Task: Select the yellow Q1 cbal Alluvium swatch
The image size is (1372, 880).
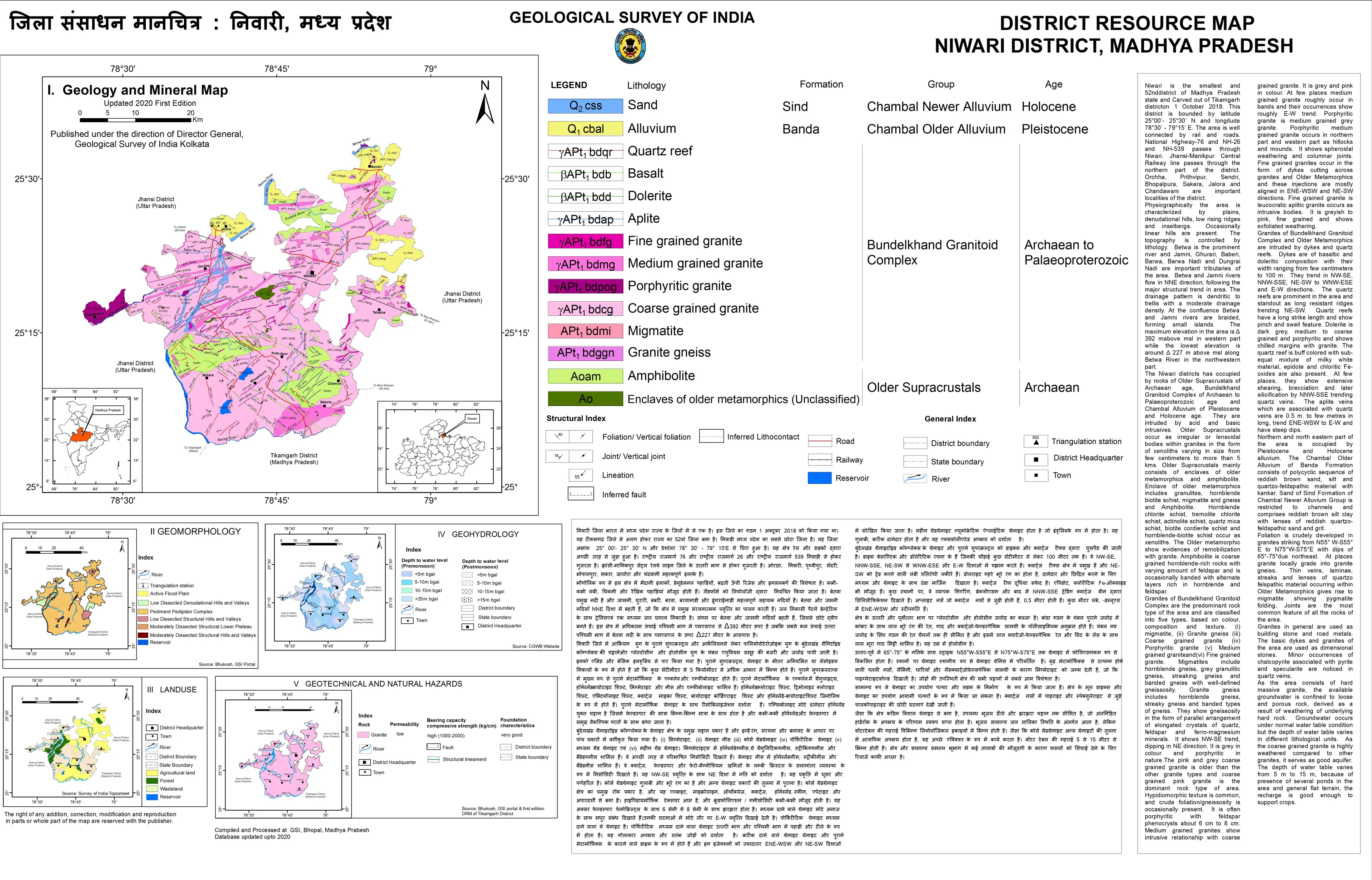Action: tap(585, 129)
